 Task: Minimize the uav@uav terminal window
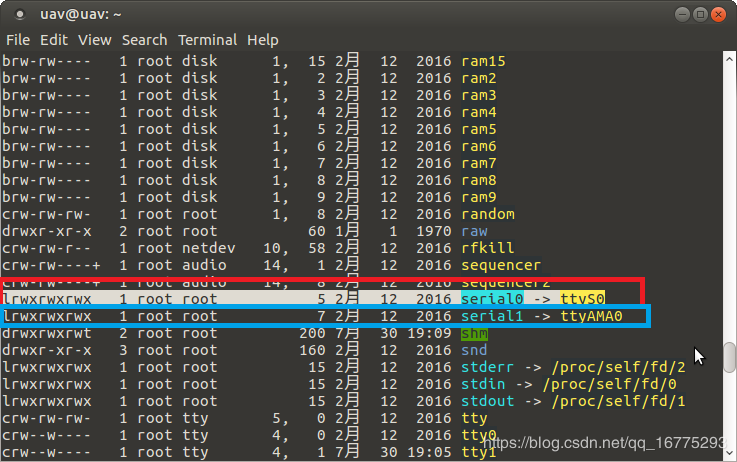click(682, 15)
